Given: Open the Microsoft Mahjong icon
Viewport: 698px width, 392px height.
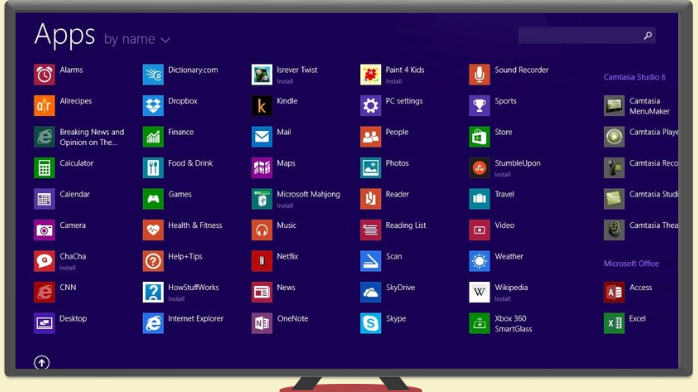Looking at the screenshot, I should 262,199.
